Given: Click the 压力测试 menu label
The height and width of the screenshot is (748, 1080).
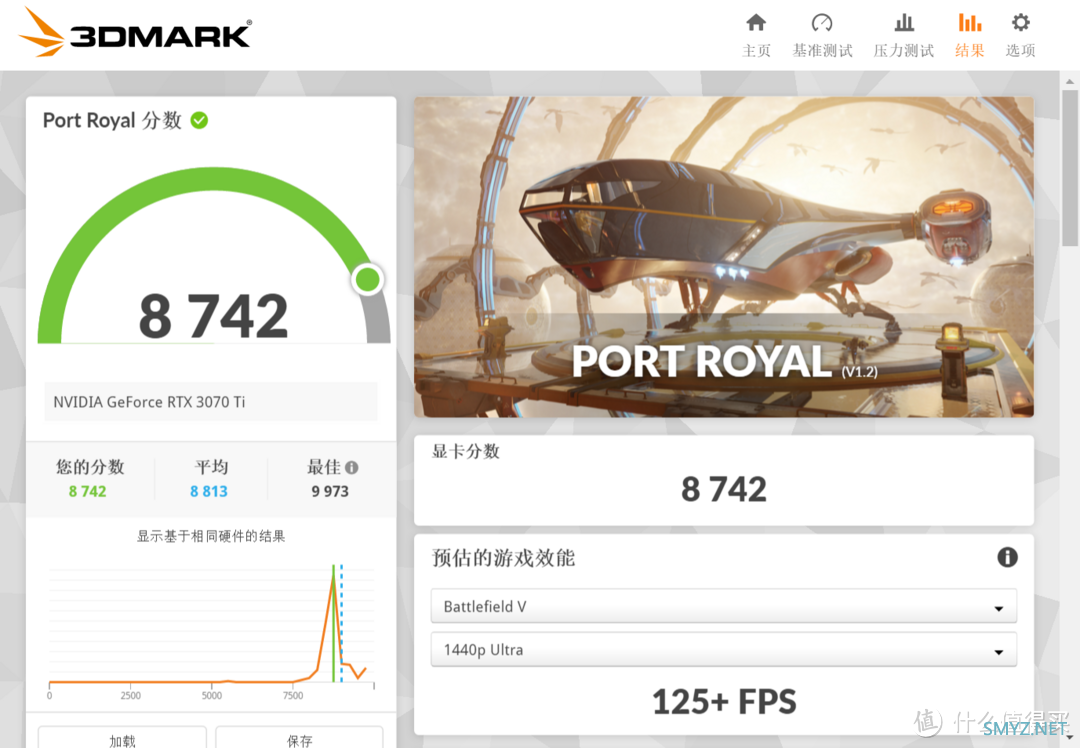Looking at the screenshot, I should pos(904,50).
